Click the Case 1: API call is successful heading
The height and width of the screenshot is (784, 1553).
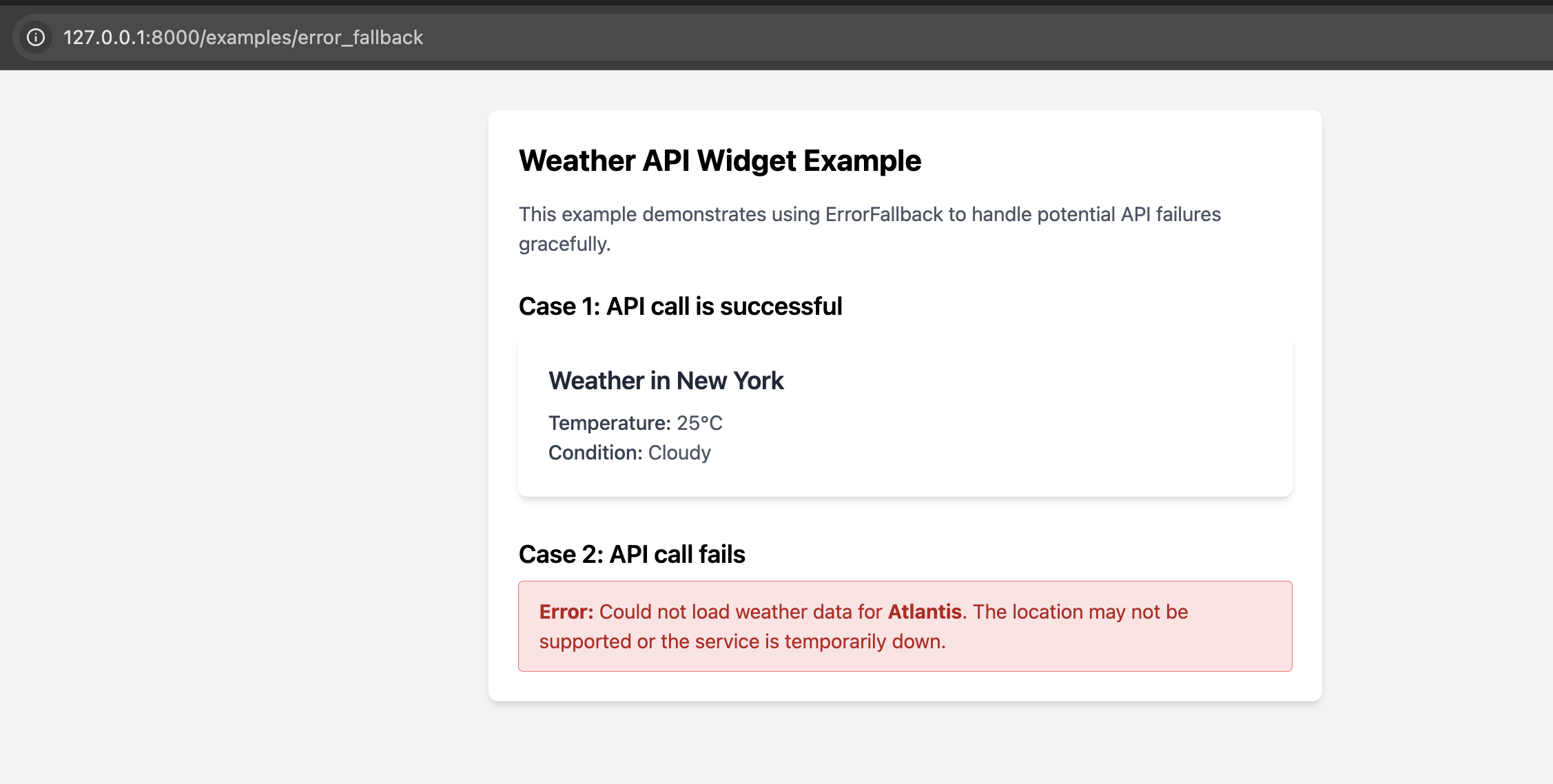point(680,307)
